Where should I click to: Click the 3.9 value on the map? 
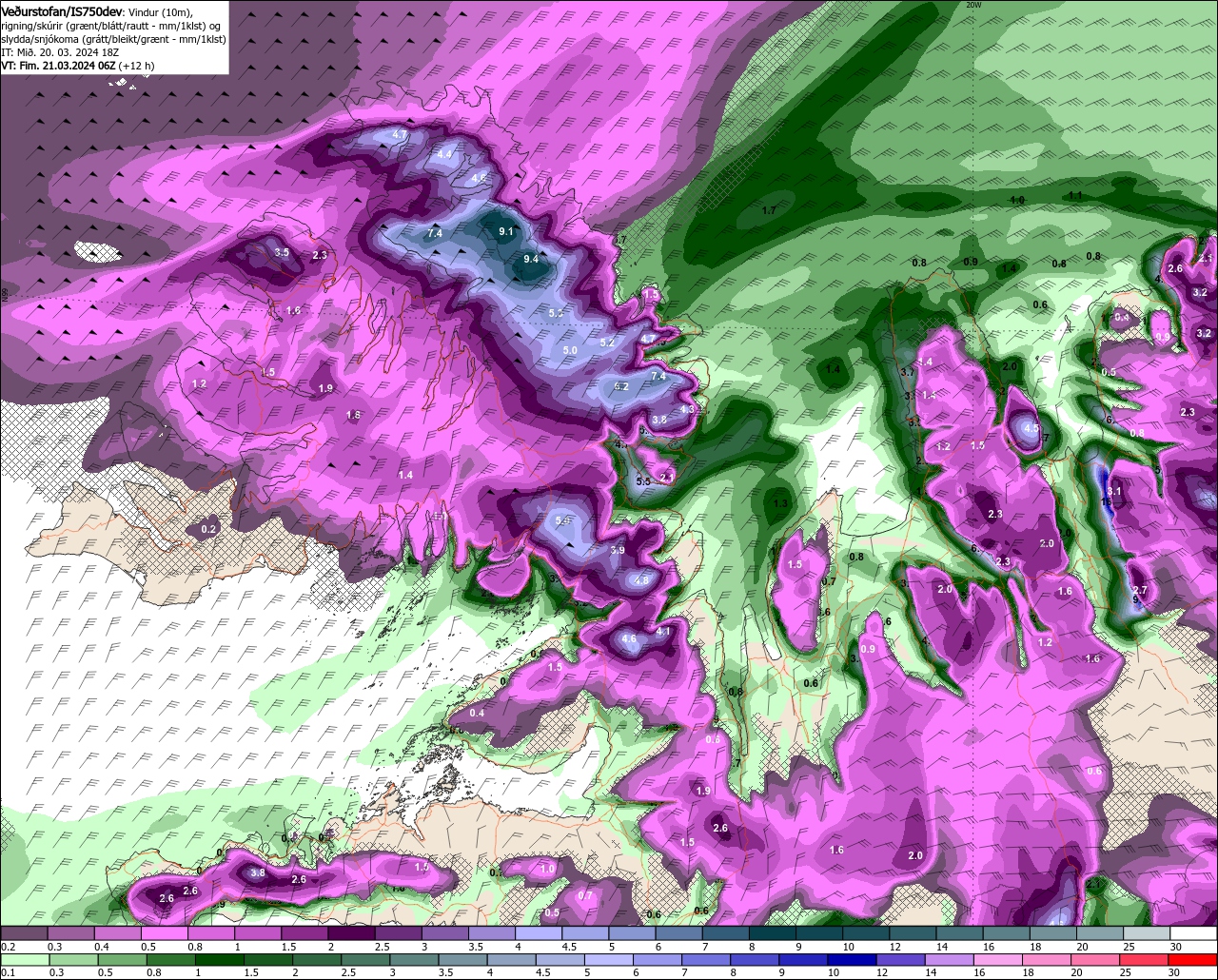click(617, 551)
